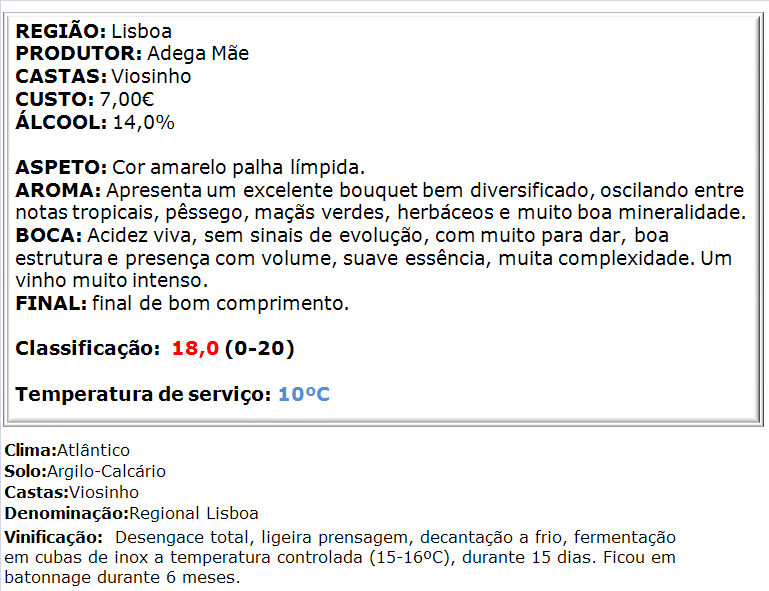Select the Lisboa region text
769x591 pixels.
(142, 31)
